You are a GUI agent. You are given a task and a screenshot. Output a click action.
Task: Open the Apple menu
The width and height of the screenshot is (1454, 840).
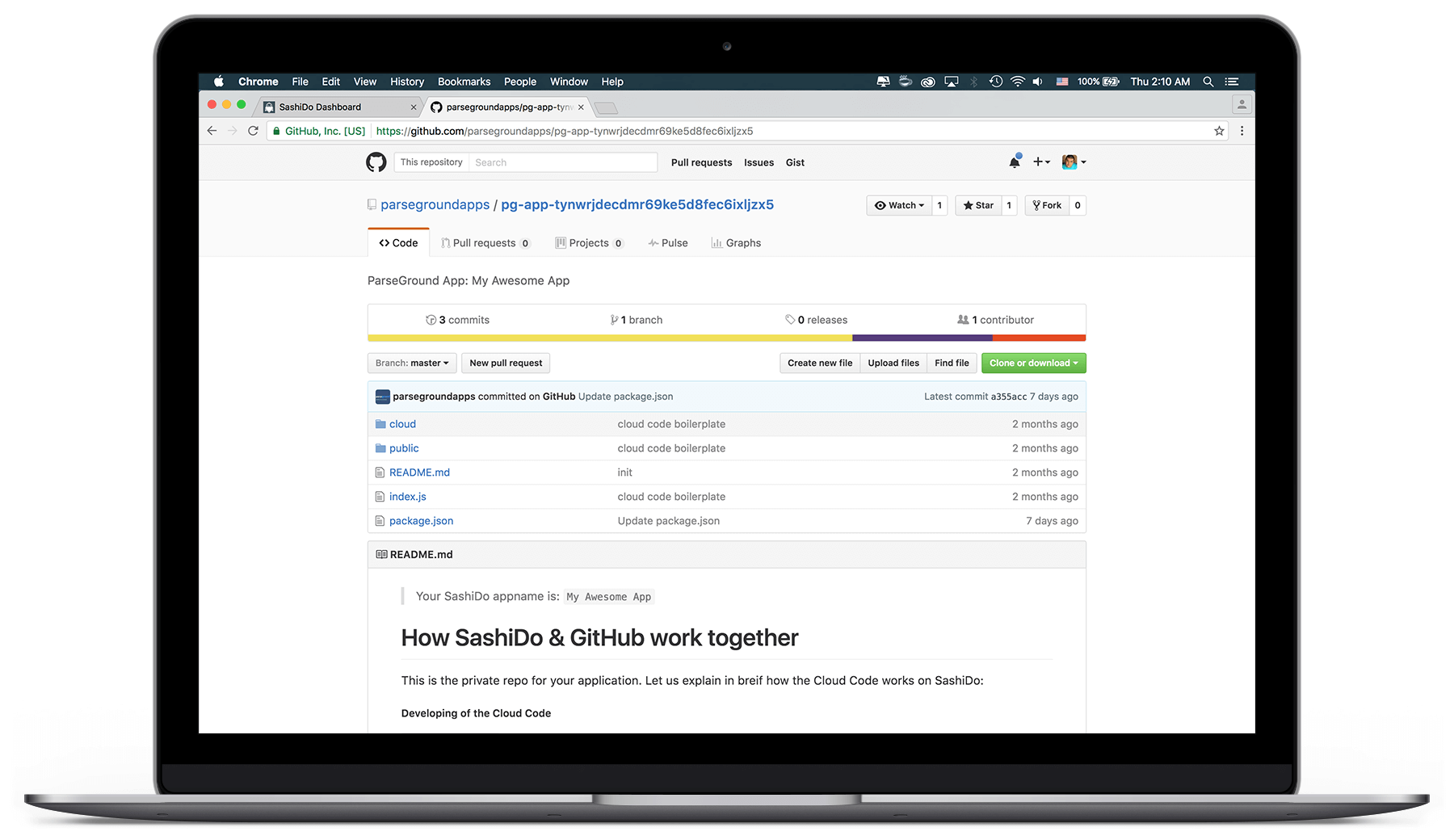click(x=218, y=82)
